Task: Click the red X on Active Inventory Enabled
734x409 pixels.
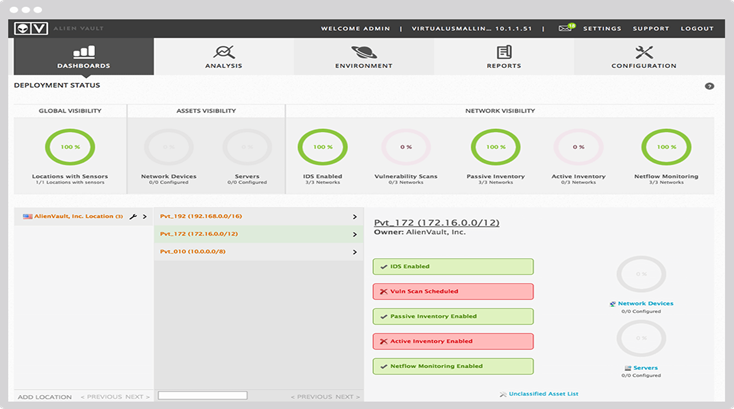Action: tap(383, 342)
